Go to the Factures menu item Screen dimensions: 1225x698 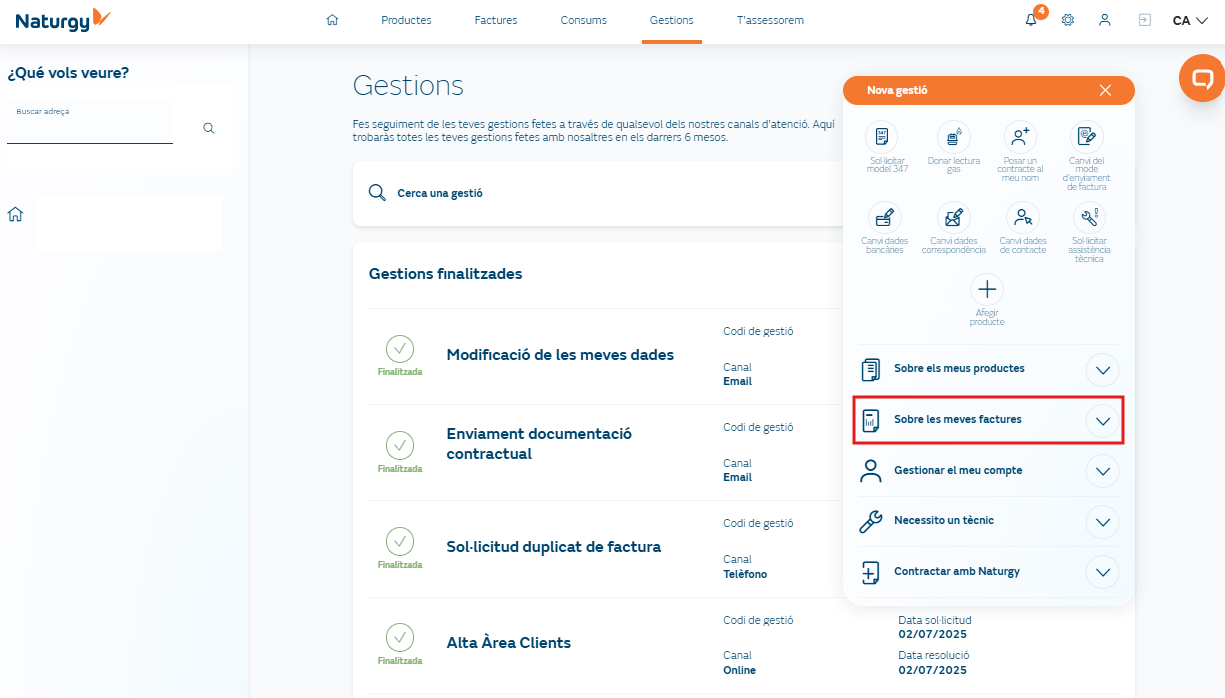pyautogui.click(x=496, y=20)
